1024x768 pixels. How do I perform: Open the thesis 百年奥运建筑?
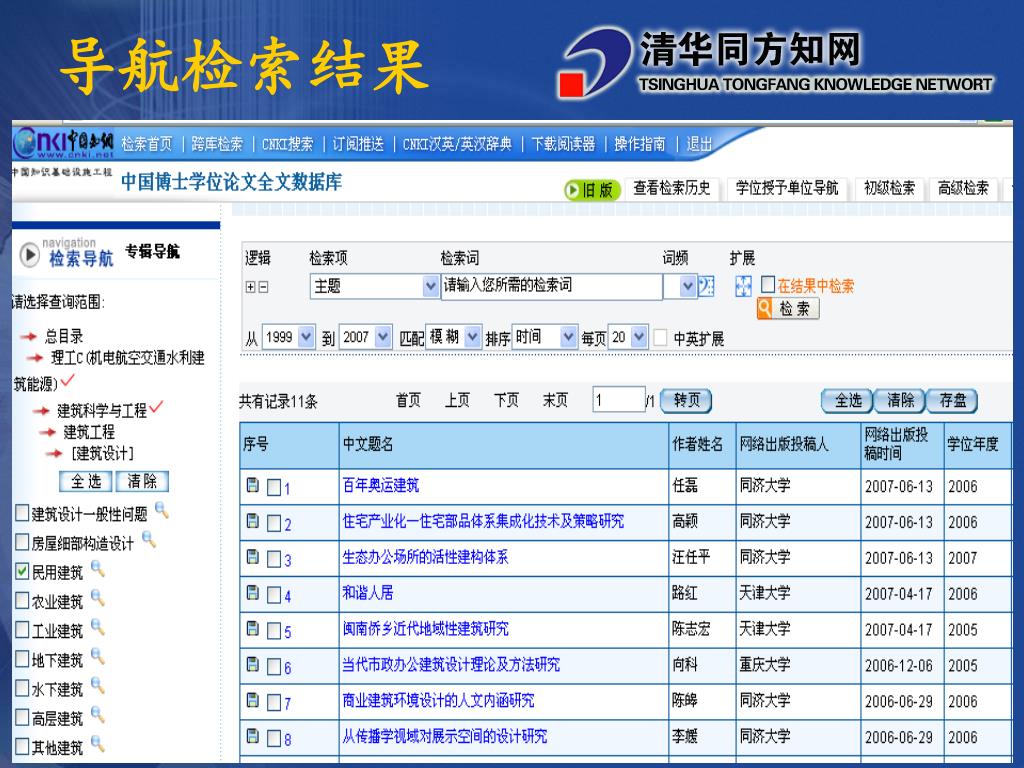(x=381, y=485)
